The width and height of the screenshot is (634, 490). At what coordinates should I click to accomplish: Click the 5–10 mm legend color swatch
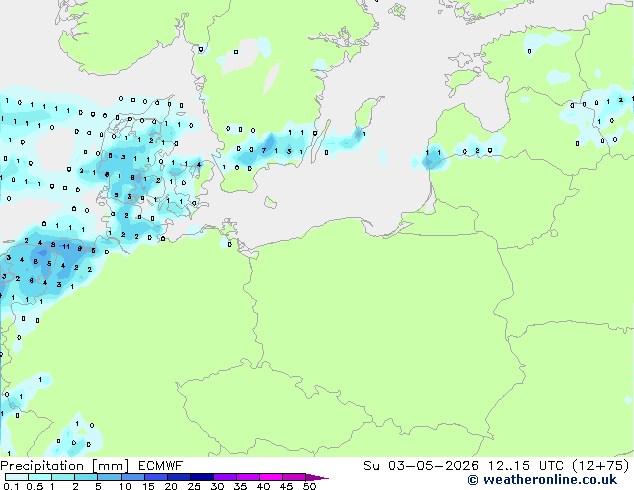(109, 477)
